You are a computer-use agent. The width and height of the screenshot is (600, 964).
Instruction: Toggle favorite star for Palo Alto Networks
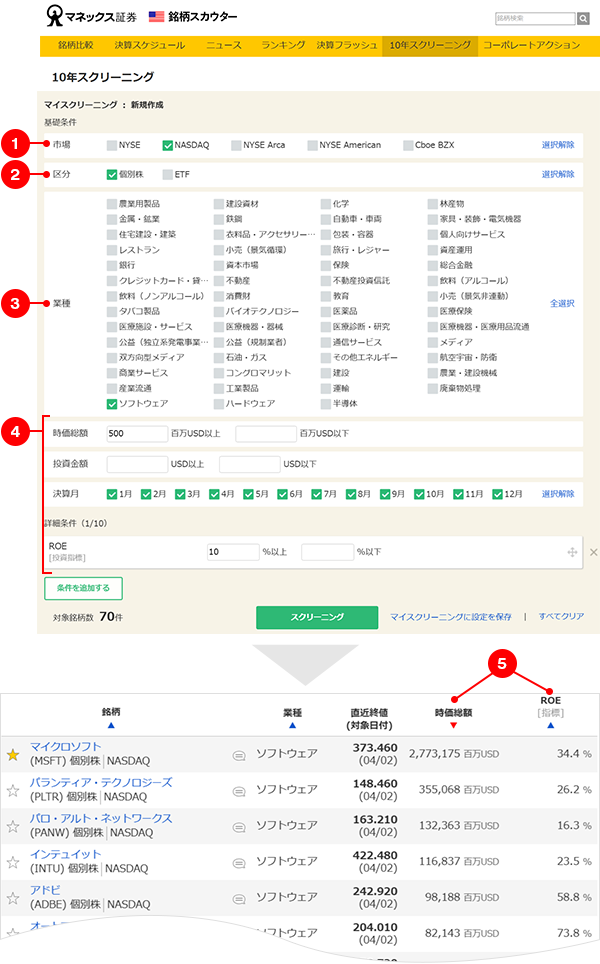coord(13,826)
